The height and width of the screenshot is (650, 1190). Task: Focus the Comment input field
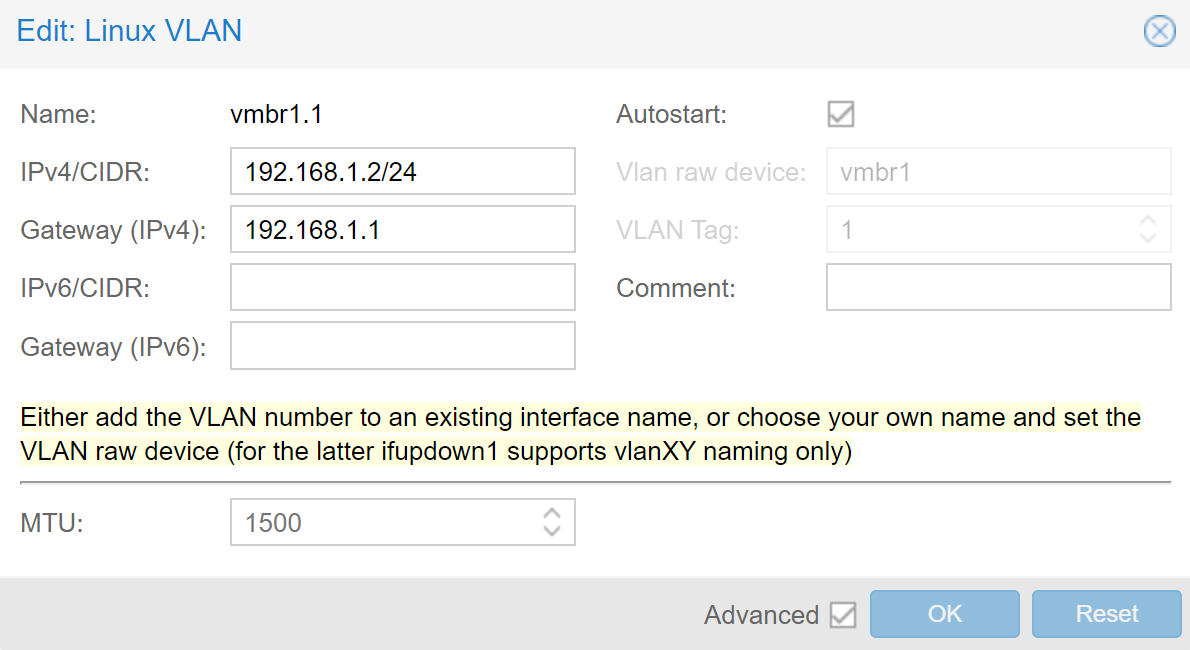[x=999, y=287]
